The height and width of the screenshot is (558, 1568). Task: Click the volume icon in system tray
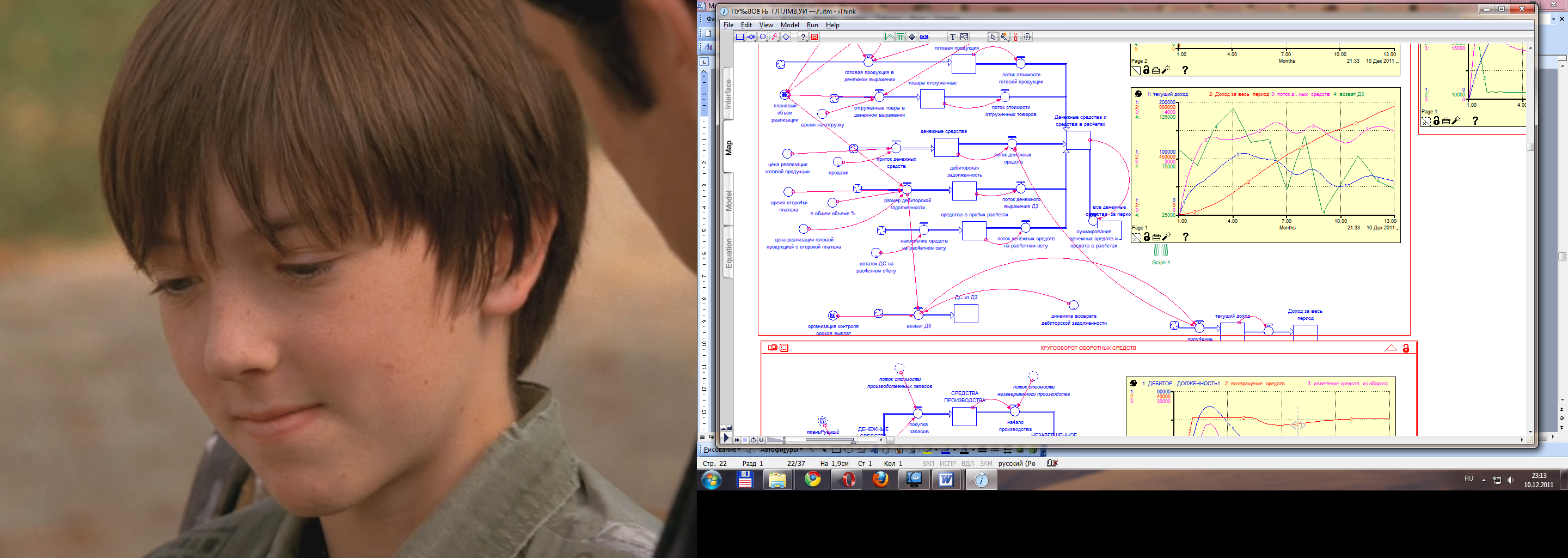[1510, 480]
